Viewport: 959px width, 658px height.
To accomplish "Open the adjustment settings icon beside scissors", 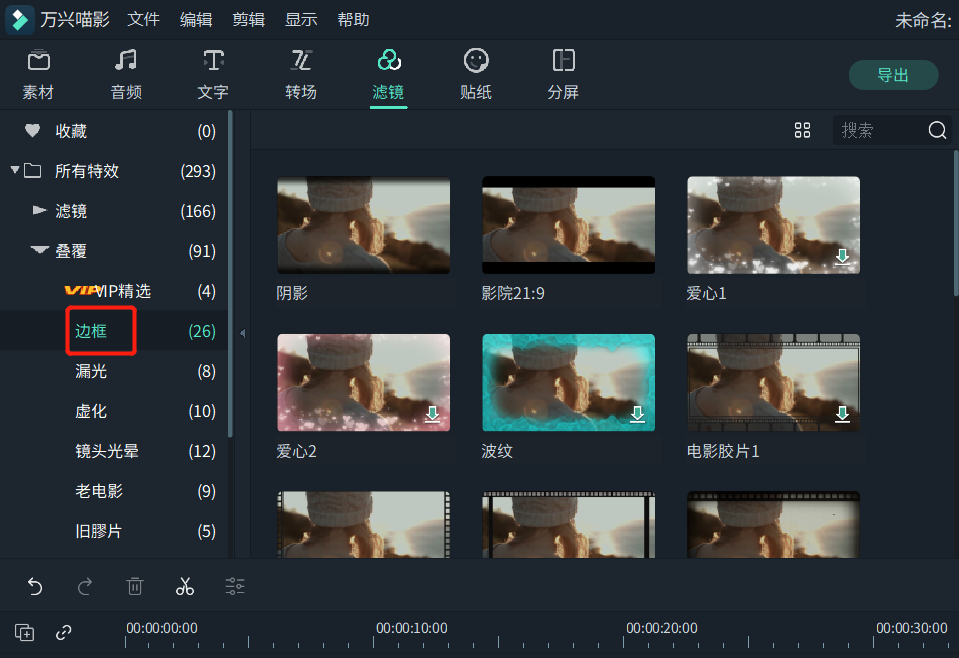I will click(x=235, y=587).
